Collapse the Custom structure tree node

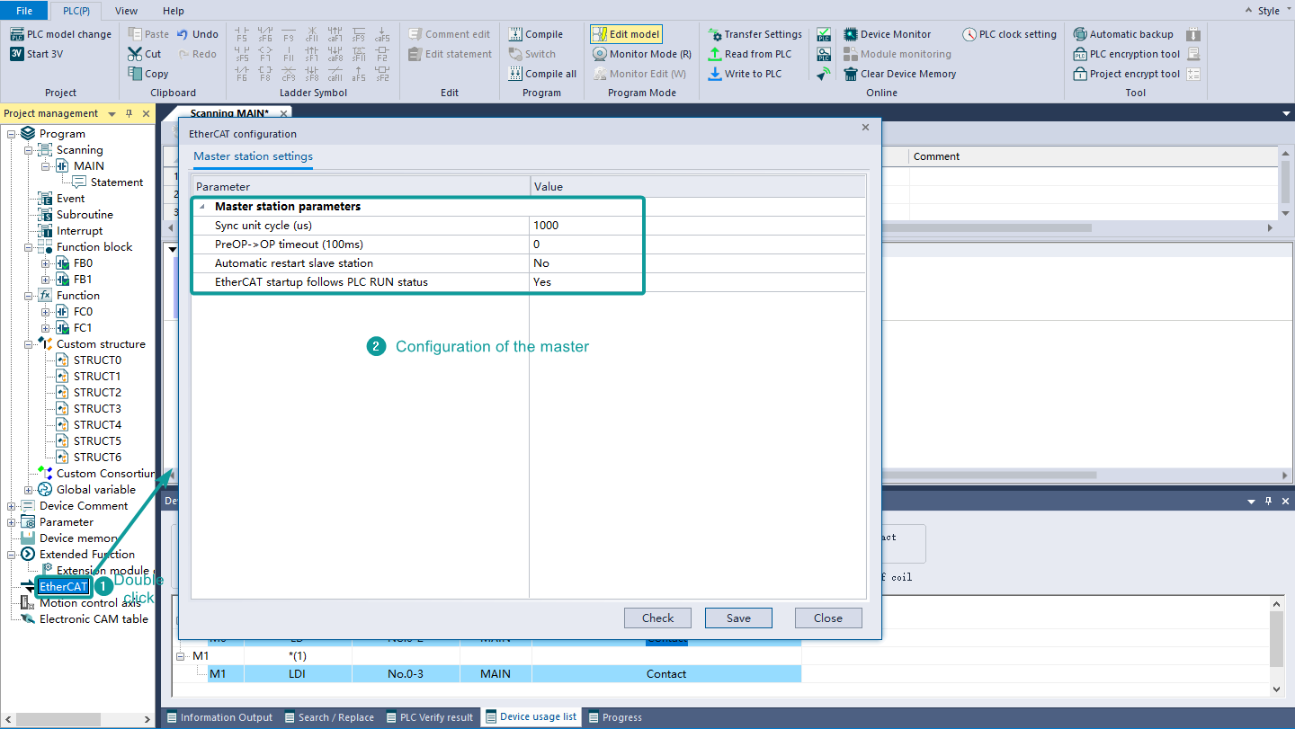point(28,344)
